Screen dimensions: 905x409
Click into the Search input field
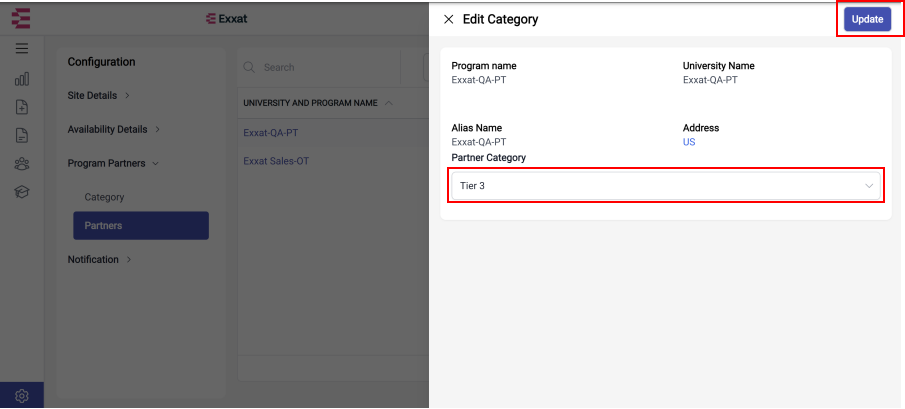[329, 67]
